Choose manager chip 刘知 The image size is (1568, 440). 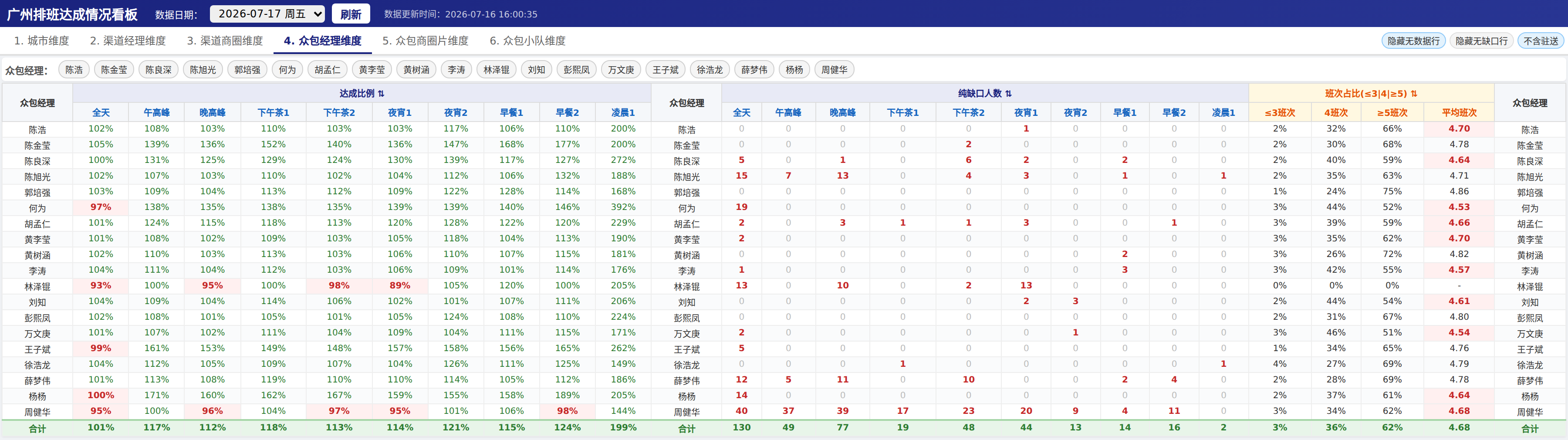537,70
